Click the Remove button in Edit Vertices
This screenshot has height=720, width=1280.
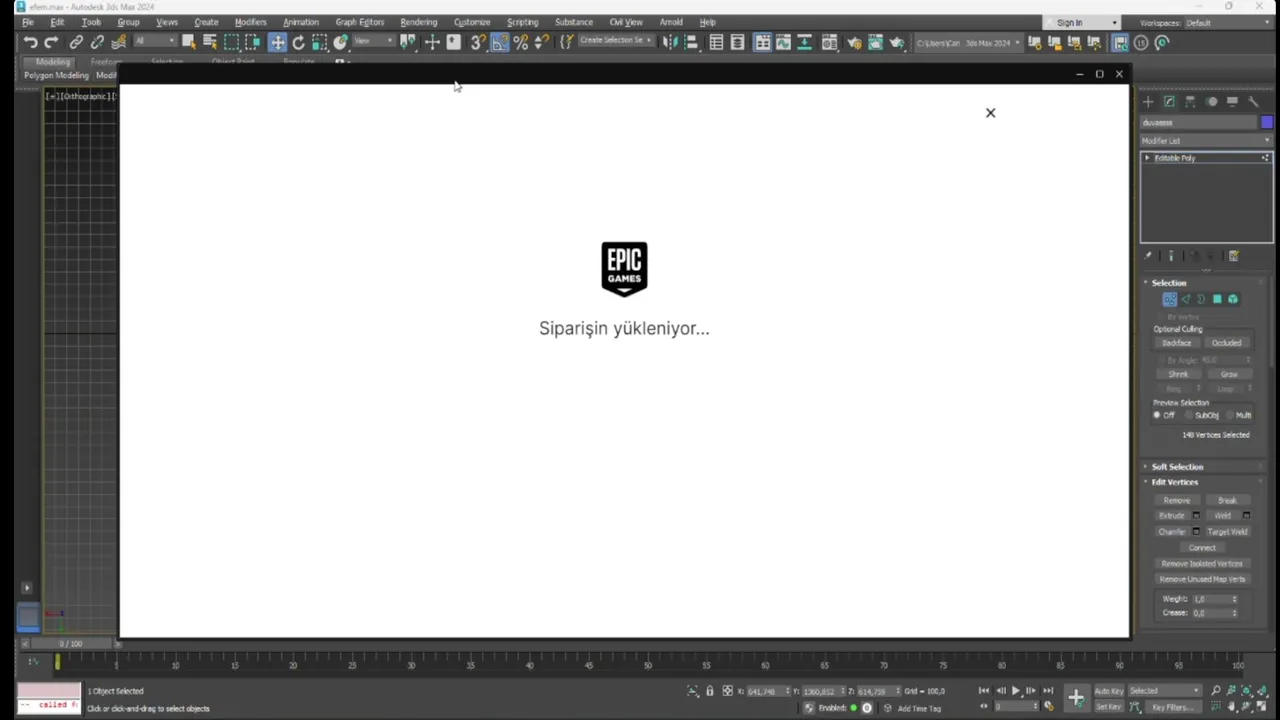click(x=1177, y=500)
